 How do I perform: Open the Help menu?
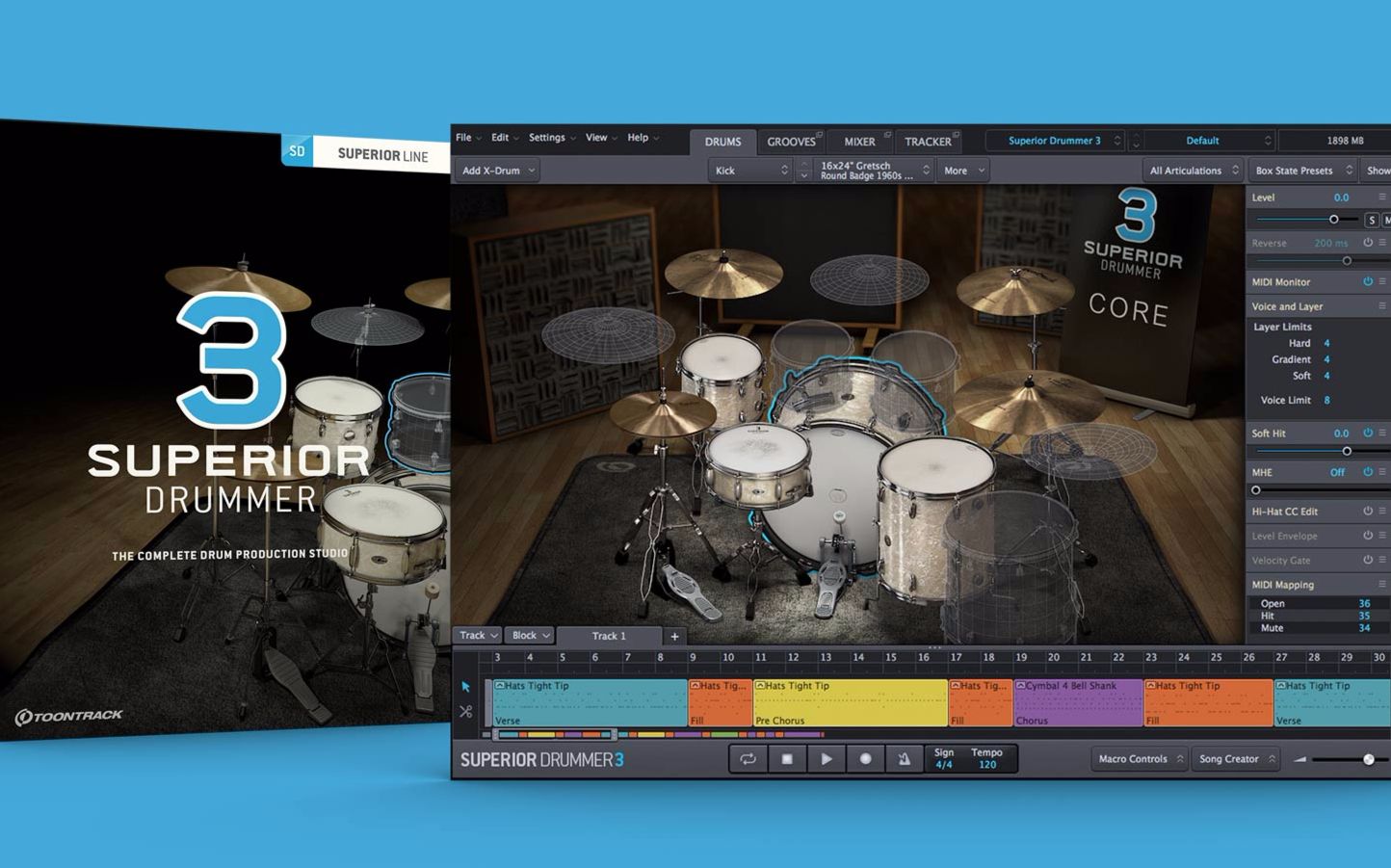[643, 138]
